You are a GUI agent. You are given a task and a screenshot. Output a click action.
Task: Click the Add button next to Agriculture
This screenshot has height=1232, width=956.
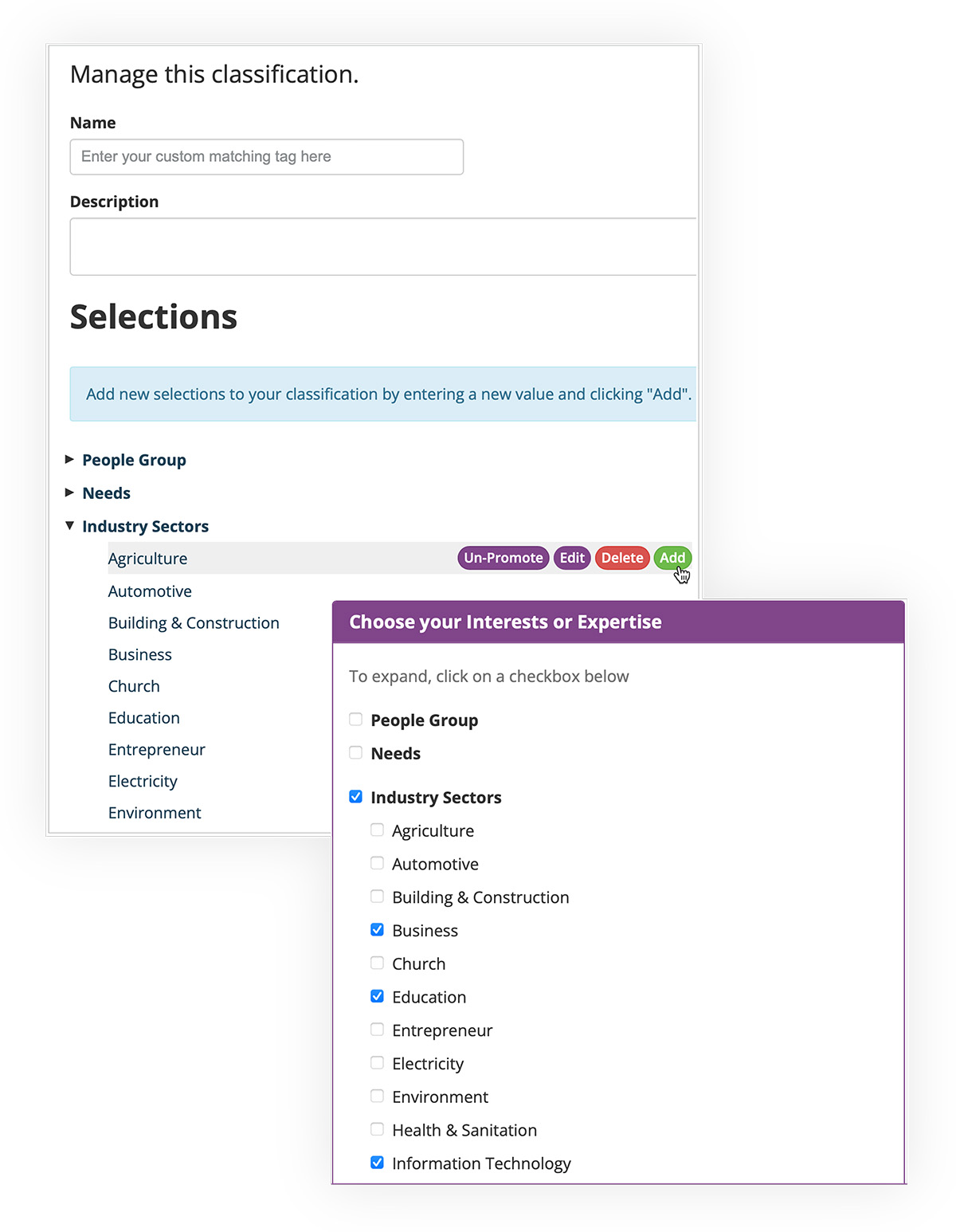[672, 558]
